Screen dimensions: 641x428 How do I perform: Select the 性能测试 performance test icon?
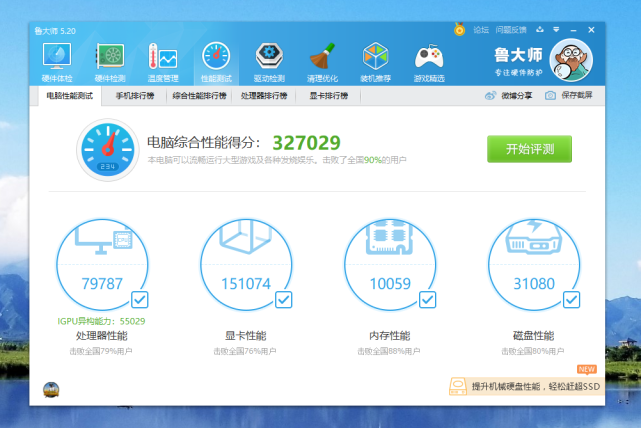pyautogui.click(x=216, y=56)
